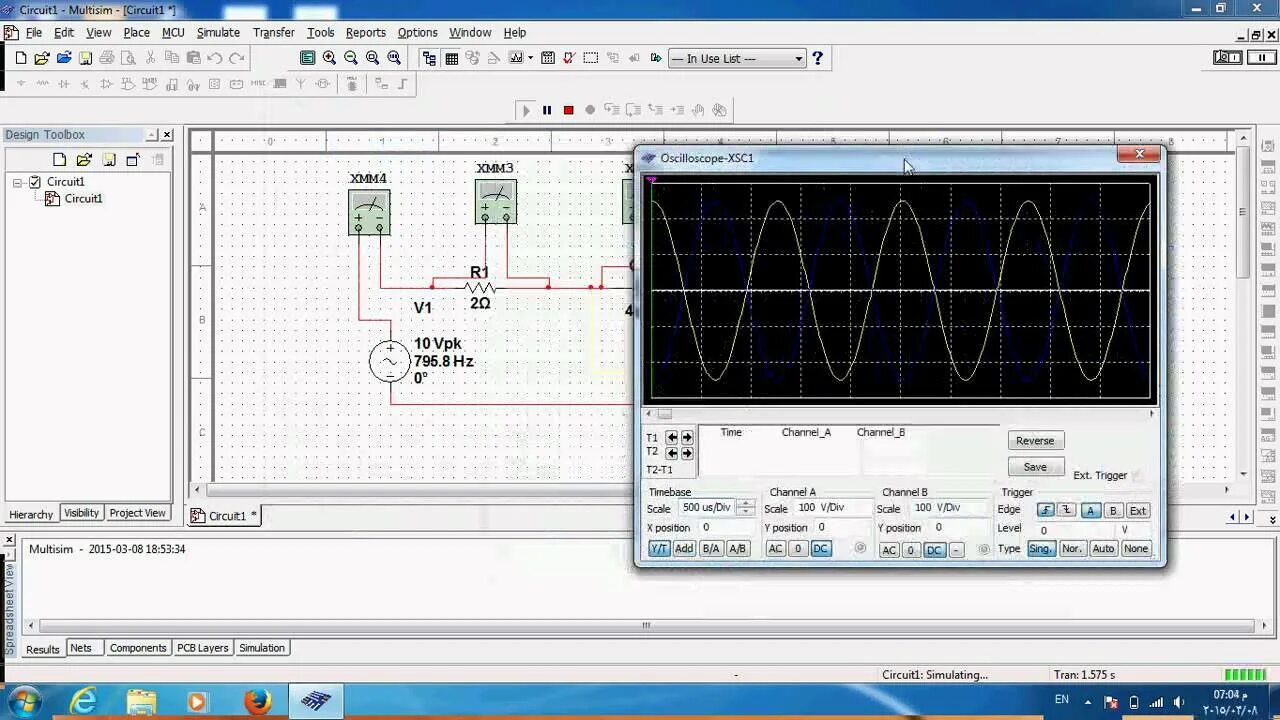Switch to the Nets tab
The width and height of the screenshot is (1280, 720).
click(x=81, y=648)
